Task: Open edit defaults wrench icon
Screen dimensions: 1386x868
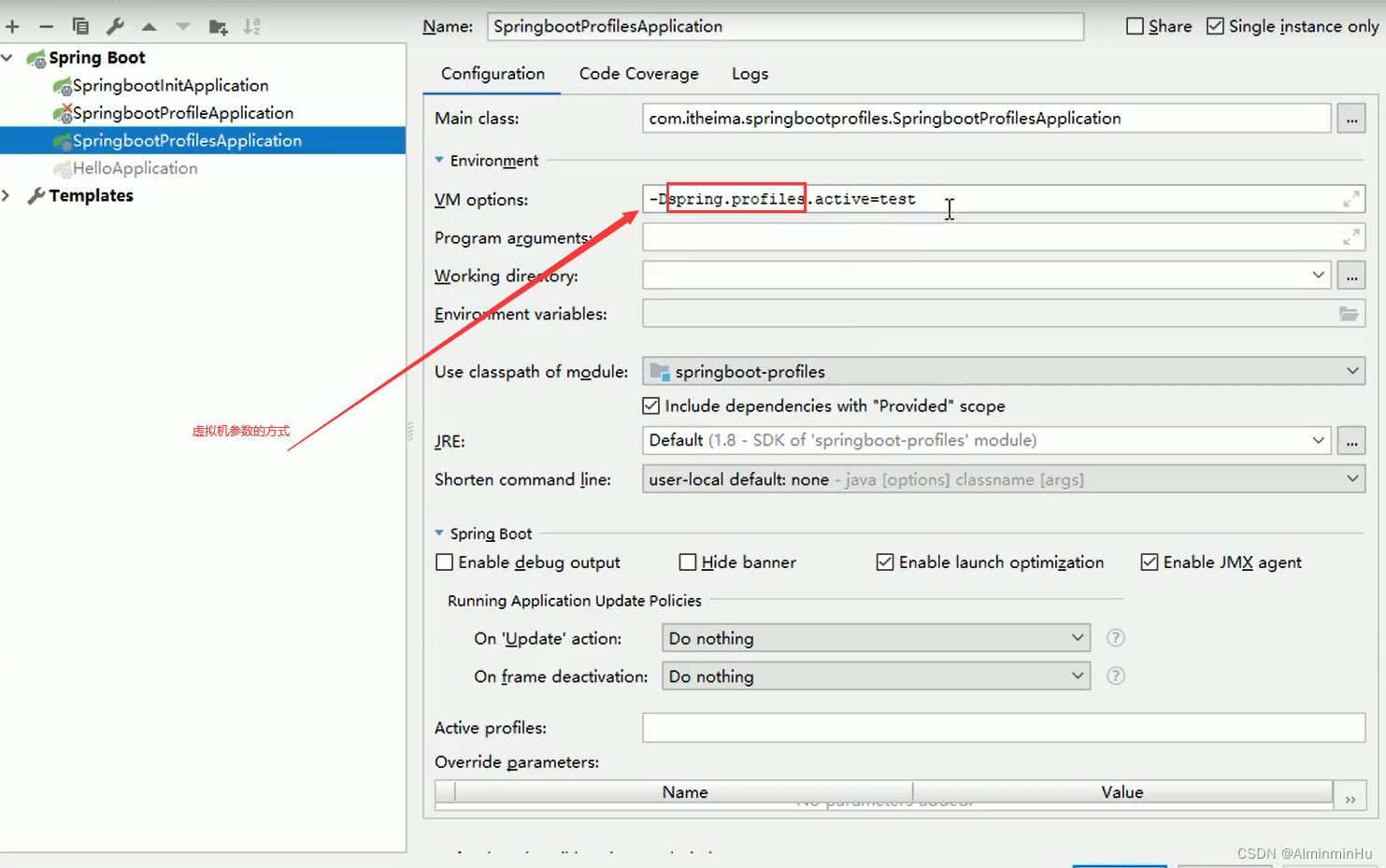Action: tap(115, 27)
